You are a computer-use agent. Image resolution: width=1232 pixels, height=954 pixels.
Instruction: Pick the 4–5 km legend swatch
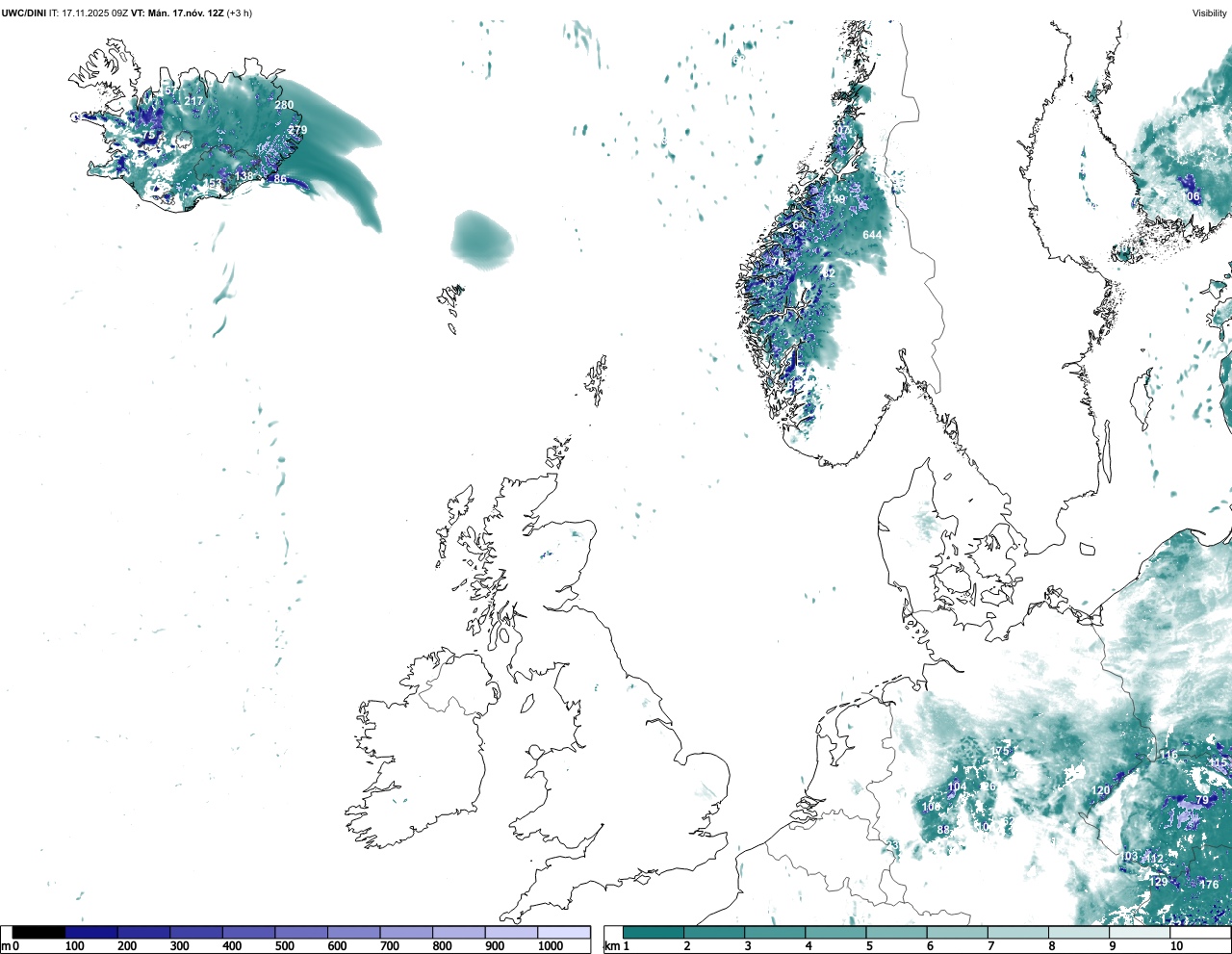pyautogui.click(x=835, y=933)
